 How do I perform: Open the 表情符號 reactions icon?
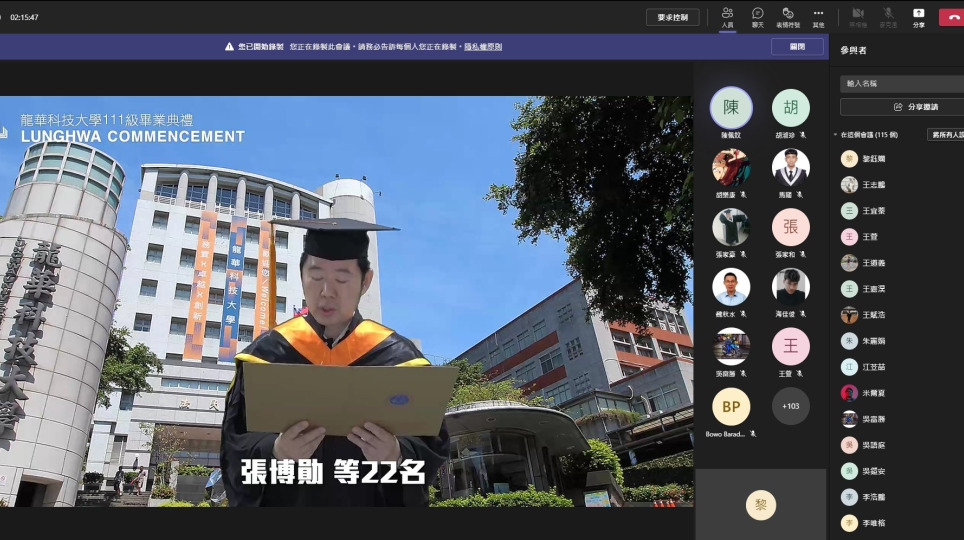pyautogui.click(x=788, y=17)
